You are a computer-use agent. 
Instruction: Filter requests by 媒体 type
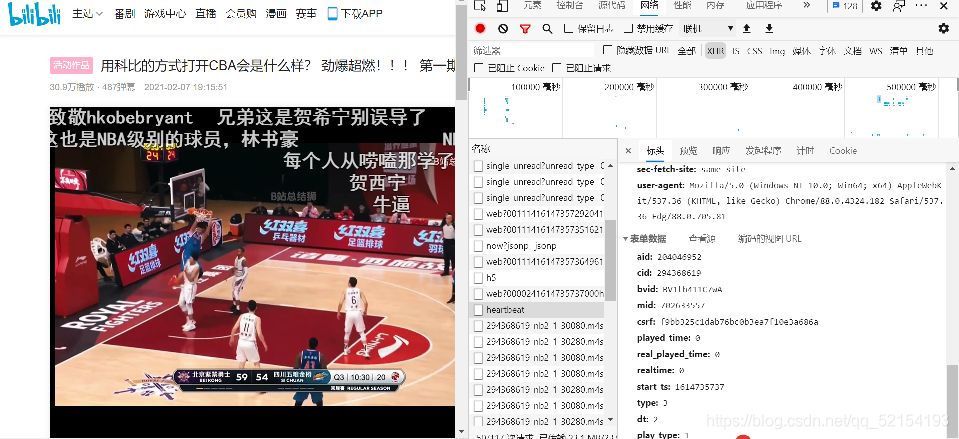(x=801, y=51)
